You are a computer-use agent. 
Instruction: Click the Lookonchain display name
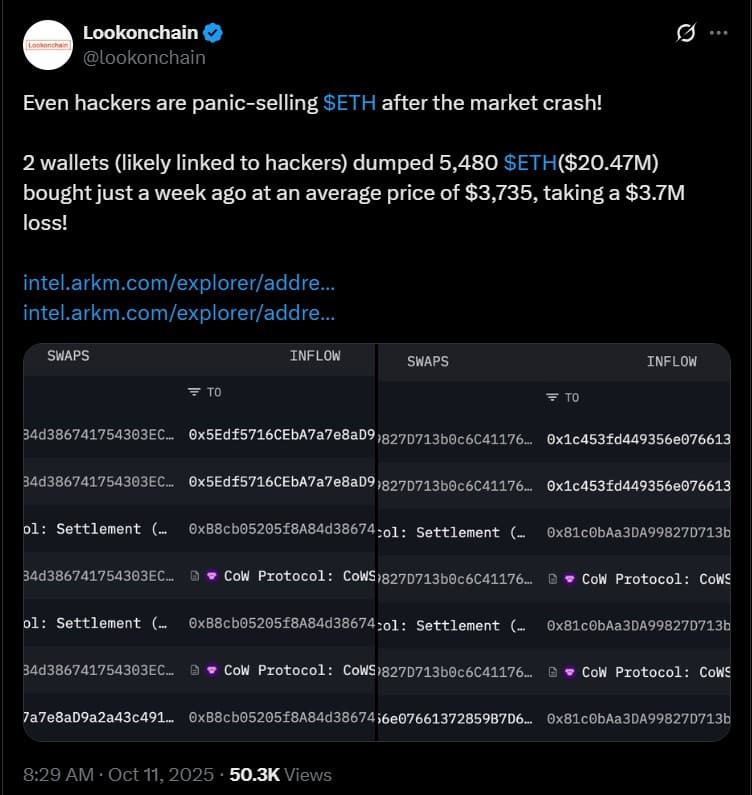pyautogui.click(x=140, y=33)
